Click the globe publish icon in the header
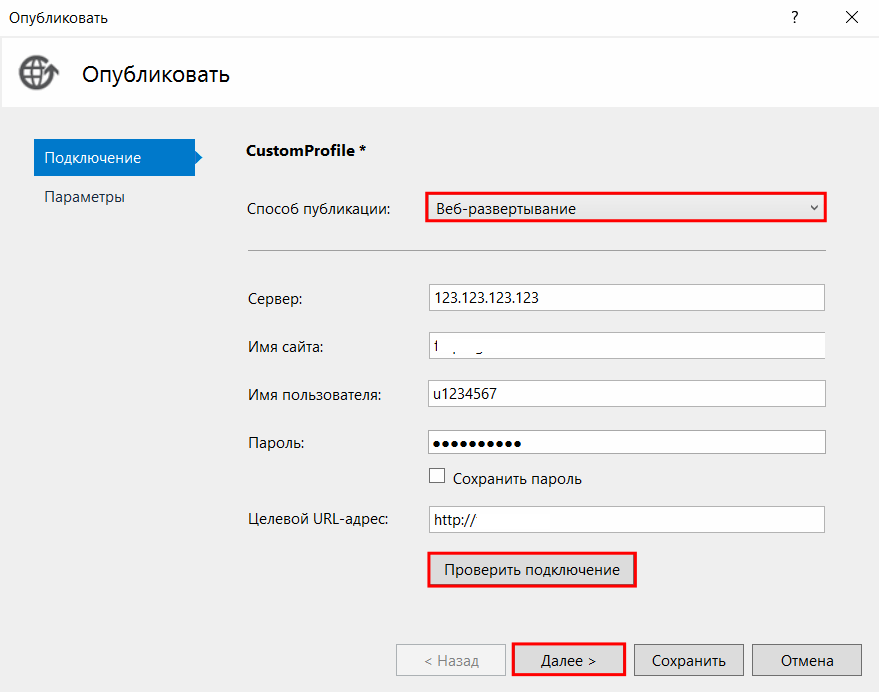Viewport: 879px width, 692px height. click(x=38, y=73)
